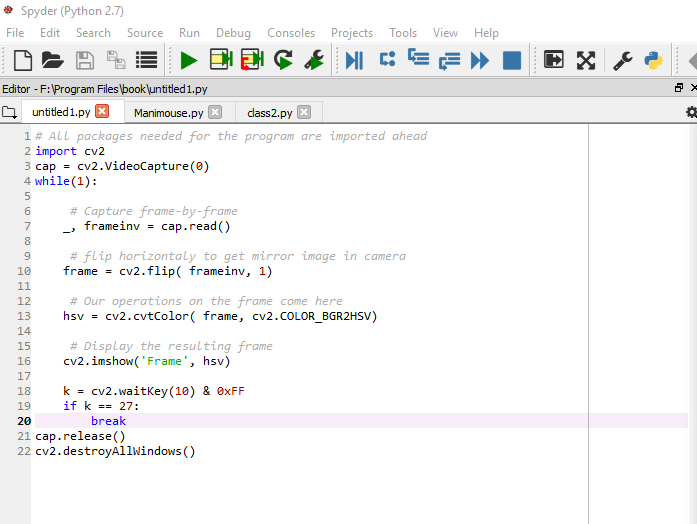Save the current file icon

click(84, 60)
